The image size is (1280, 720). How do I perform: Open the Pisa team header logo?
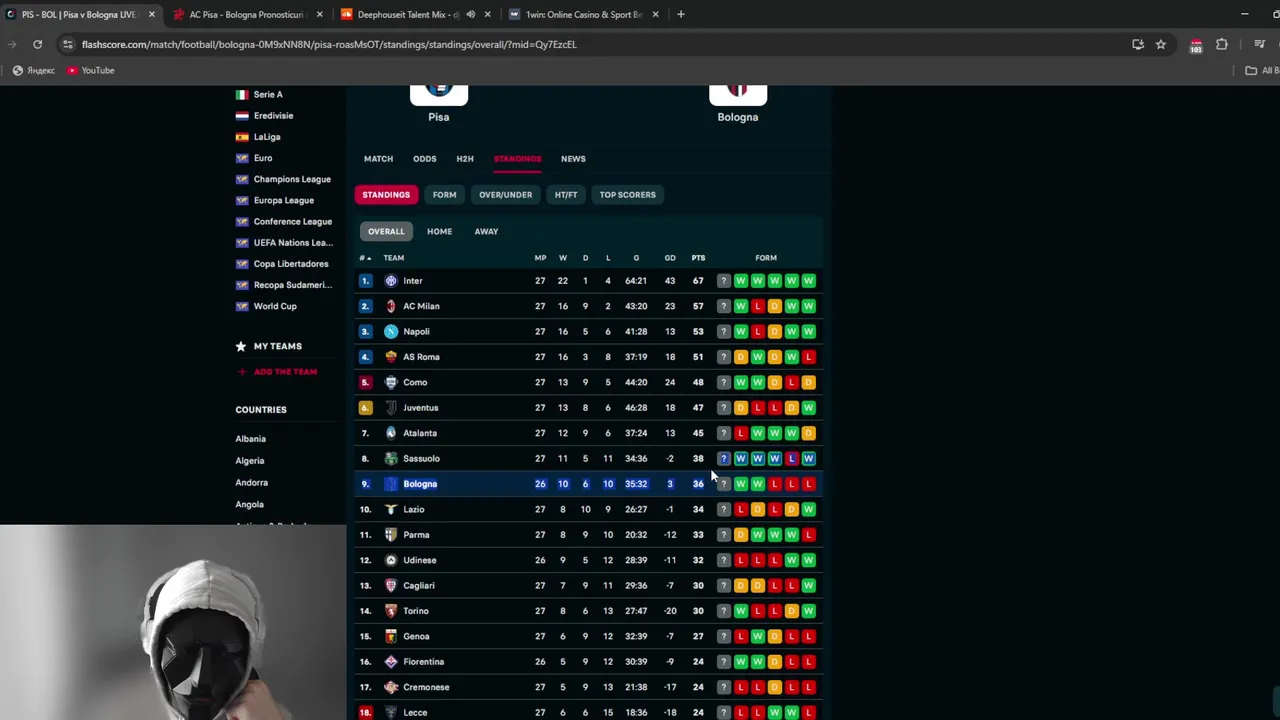point(439,94)
